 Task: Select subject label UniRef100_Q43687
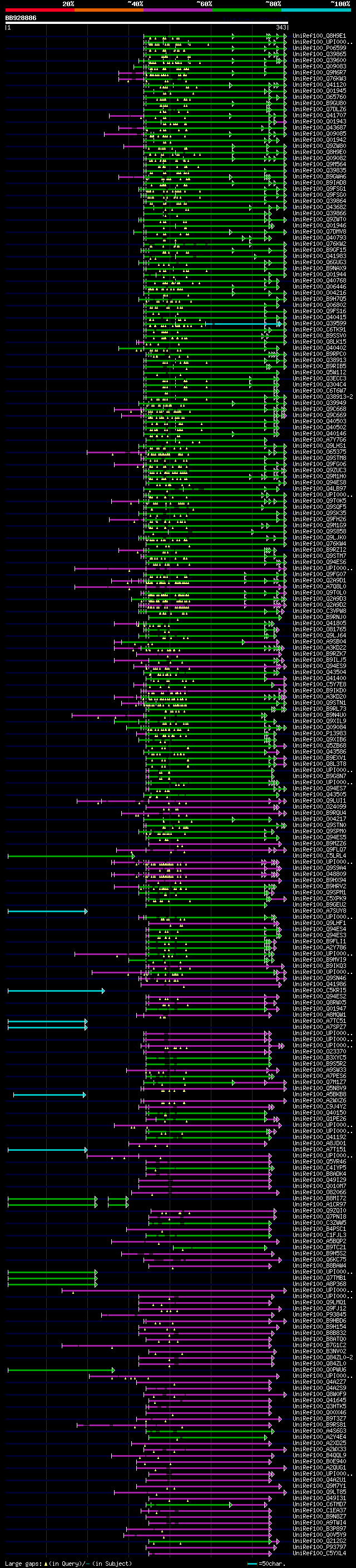click(x=319, y=127)
